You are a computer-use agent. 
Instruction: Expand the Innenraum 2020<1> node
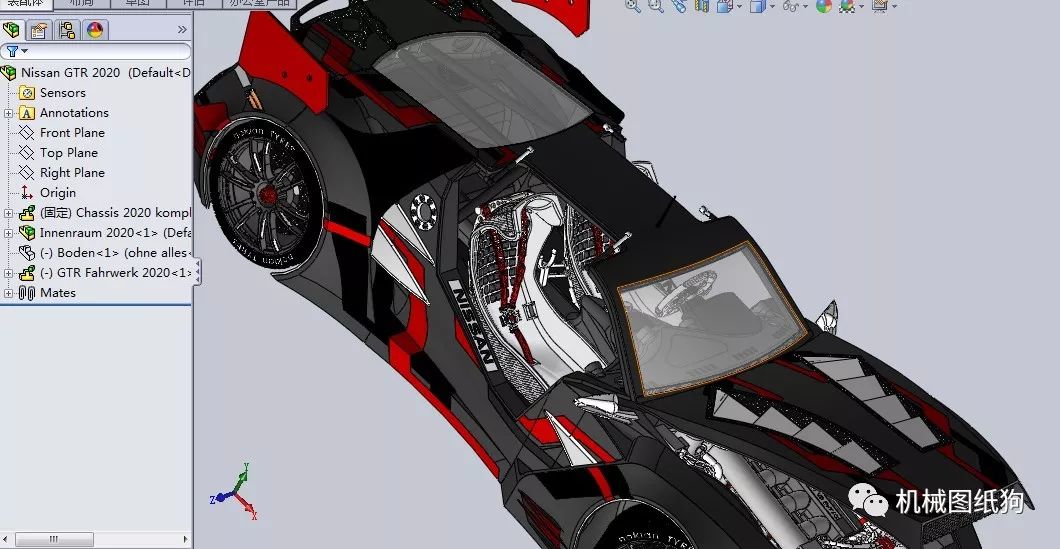tap(8, 233)
